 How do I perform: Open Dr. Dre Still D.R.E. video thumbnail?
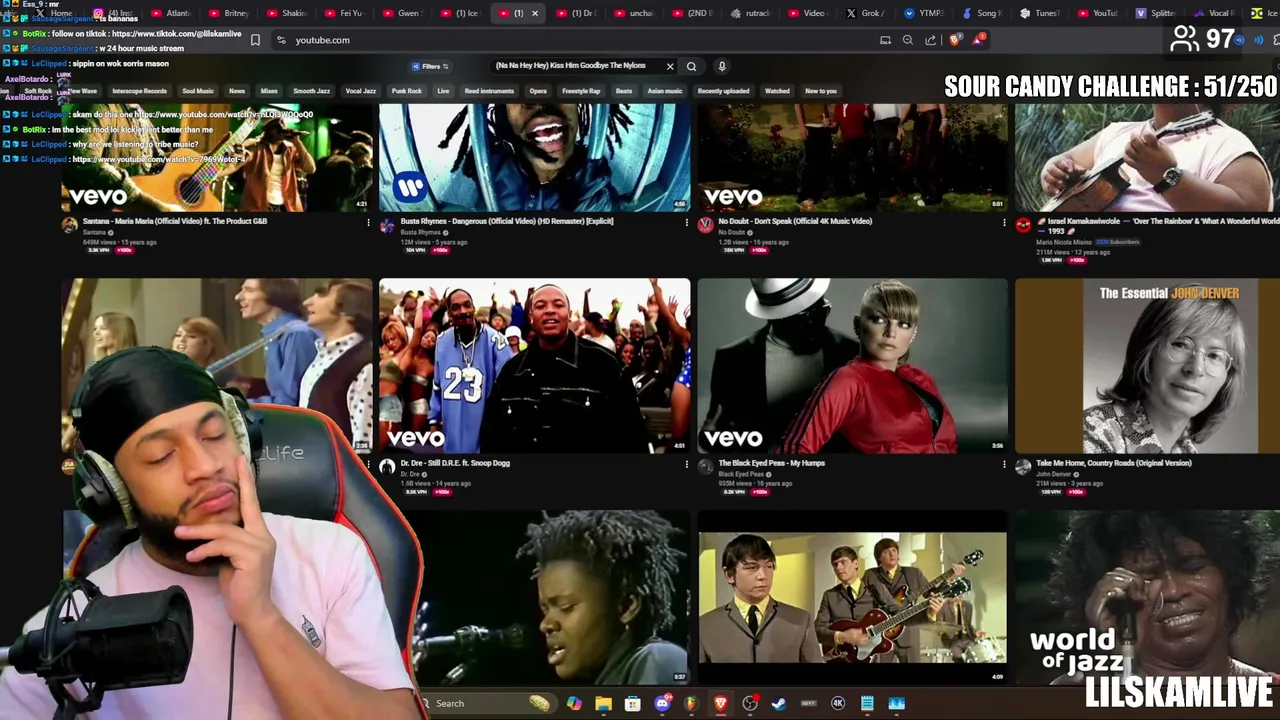(534, 365)
